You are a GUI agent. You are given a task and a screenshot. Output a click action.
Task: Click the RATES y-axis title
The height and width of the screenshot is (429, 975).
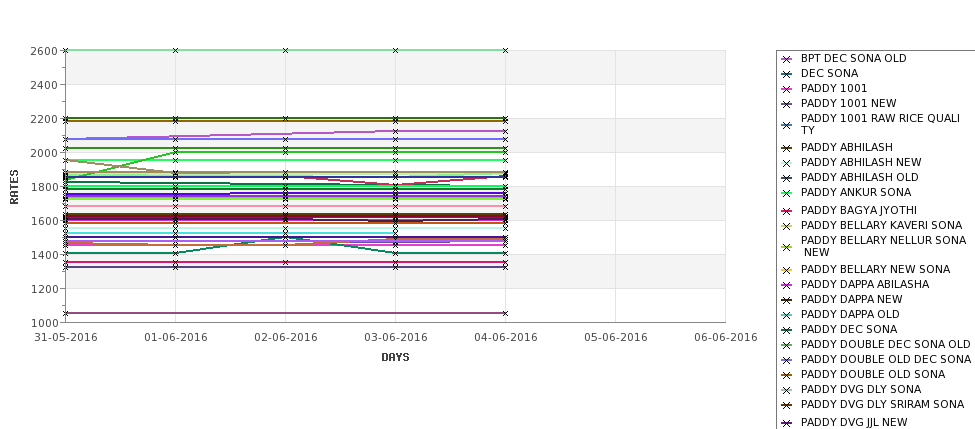click(14, 187)
